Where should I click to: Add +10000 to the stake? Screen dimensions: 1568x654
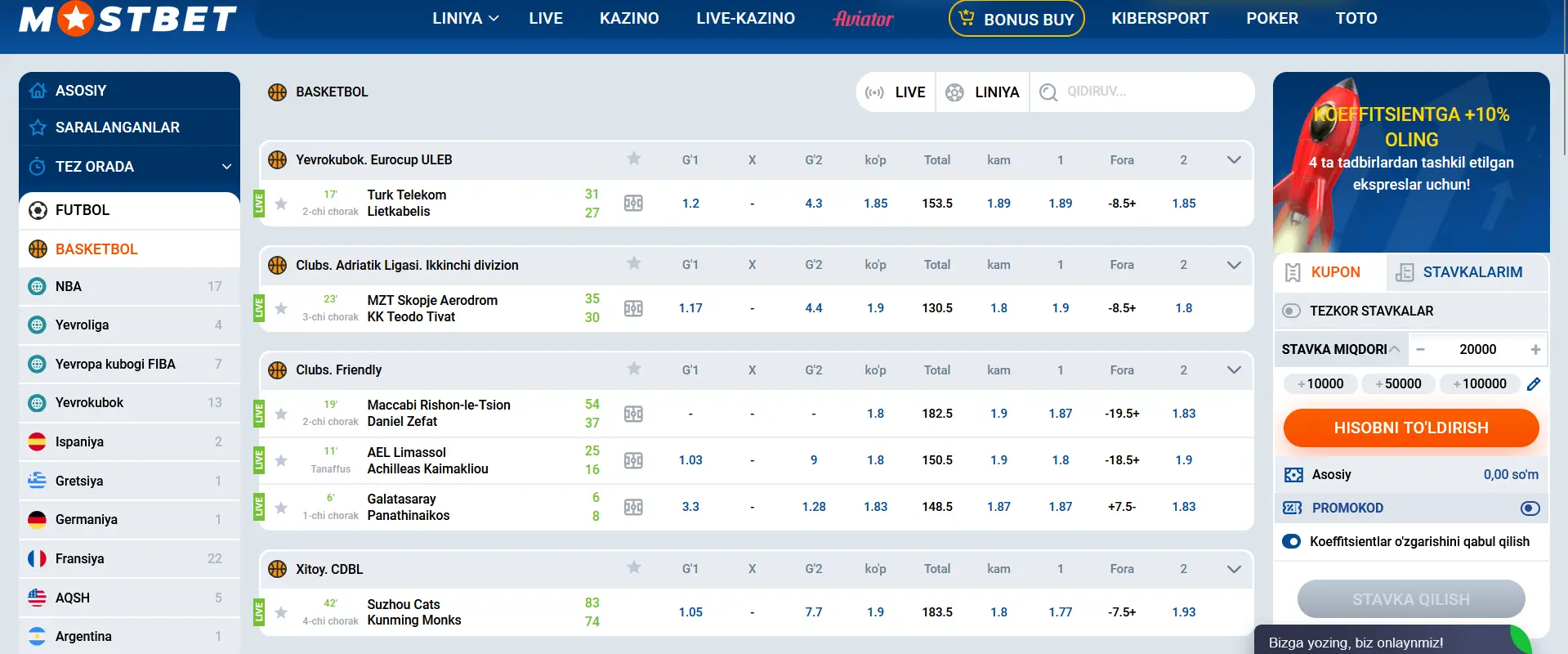pos(1320,383)
